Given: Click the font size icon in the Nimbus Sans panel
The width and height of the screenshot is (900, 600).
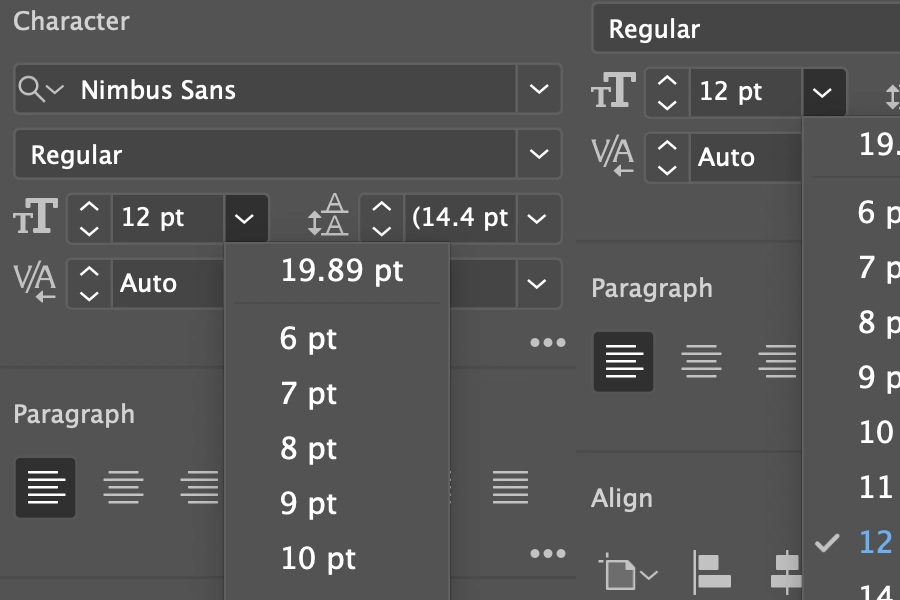Looking at the screenshot, I should [x=36, y=217].
